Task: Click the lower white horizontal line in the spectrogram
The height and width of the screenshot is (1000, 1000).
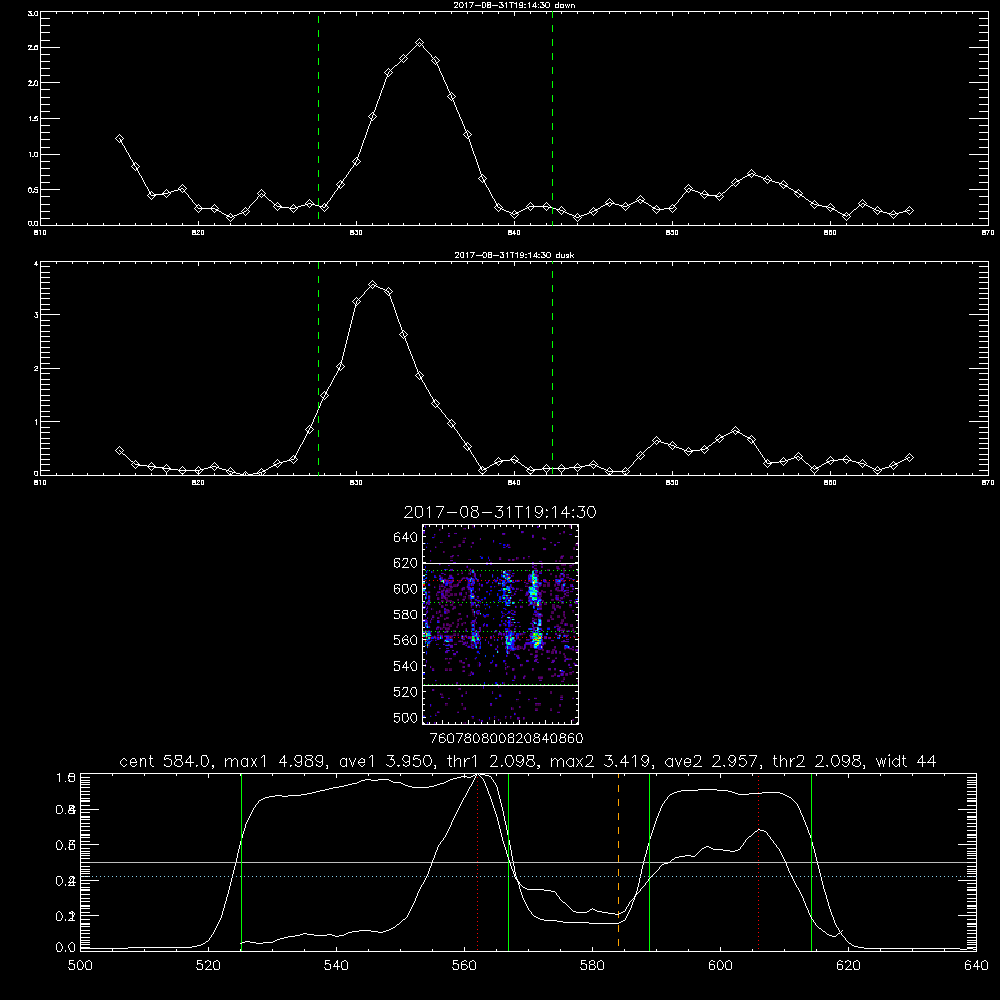Action: pyautogui.click(x=501, y=685)
